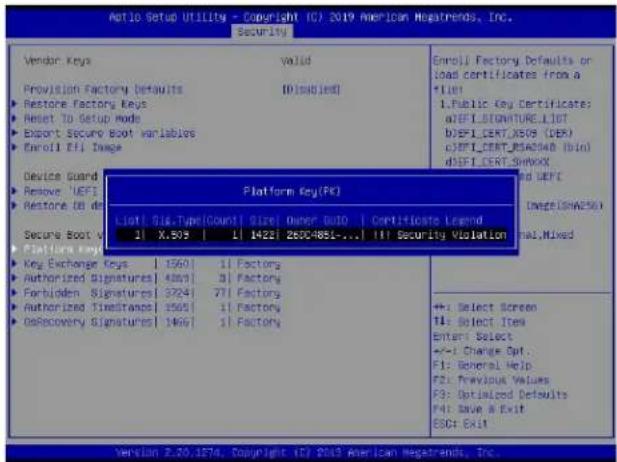Click Vendor Keys label
617x462 pixels.
click(x=57, y=61)
